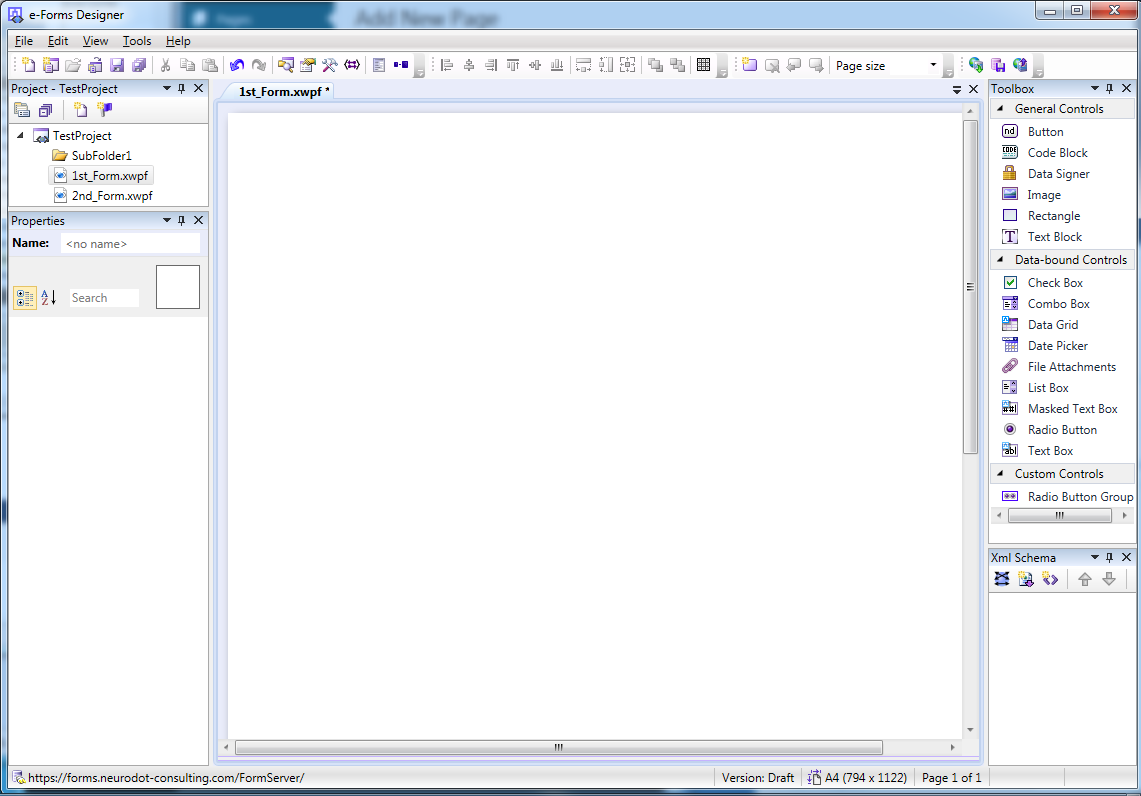Click the horizontal scrollbar of the form canvas
The image size is (1141, 796).
pyautogui.click(x=559, y=747)
